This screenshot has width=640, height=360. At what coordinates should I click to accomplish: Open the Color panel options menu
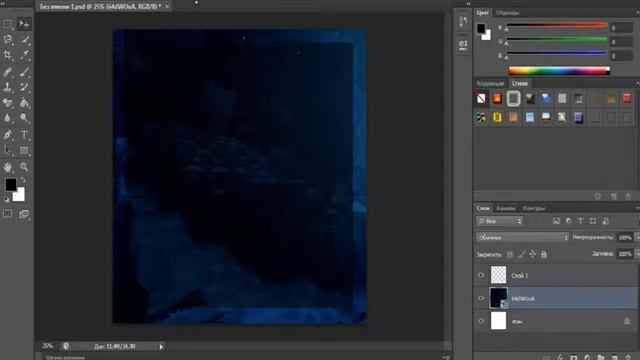637,13
